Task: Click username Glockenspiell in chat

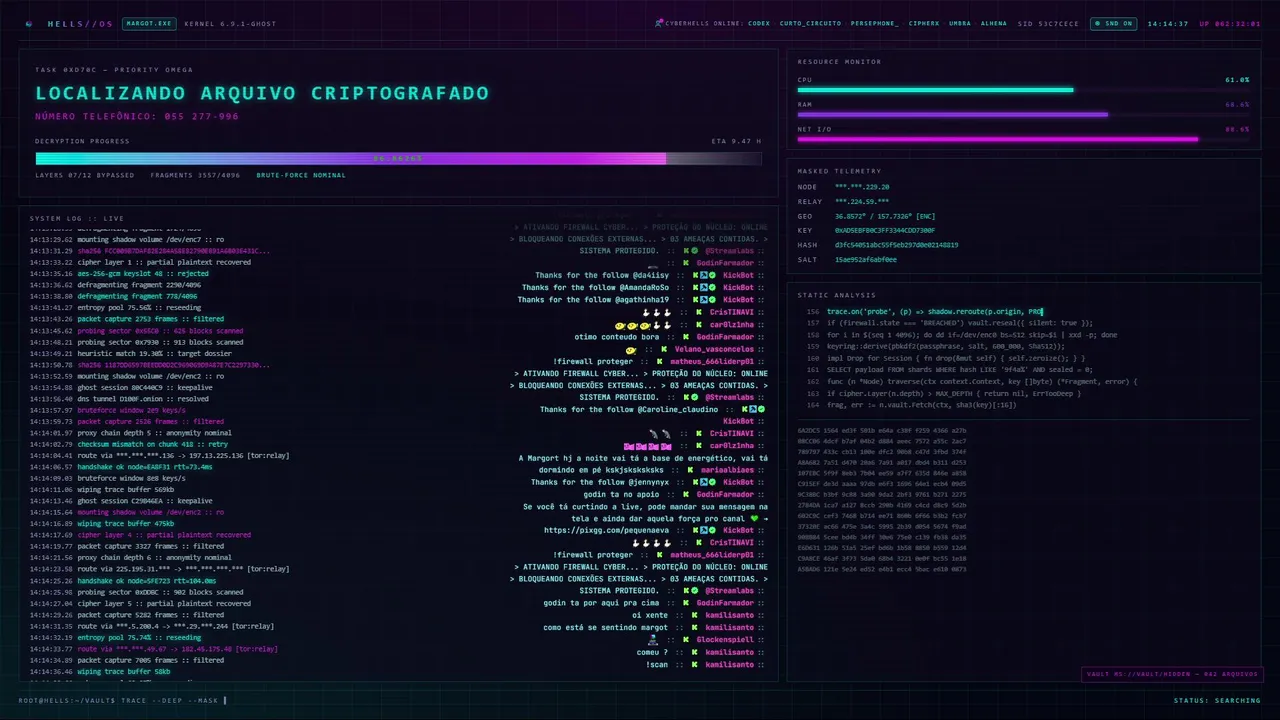Action: pos(727,640)
